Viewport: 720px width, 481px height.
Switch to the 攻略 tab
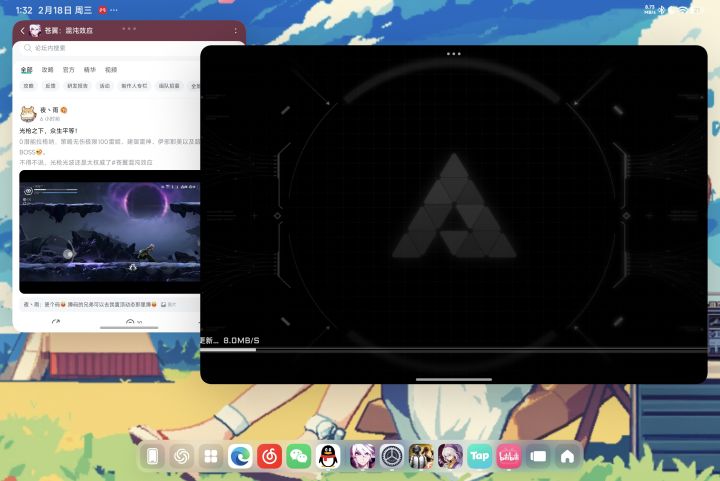(47, 70)
